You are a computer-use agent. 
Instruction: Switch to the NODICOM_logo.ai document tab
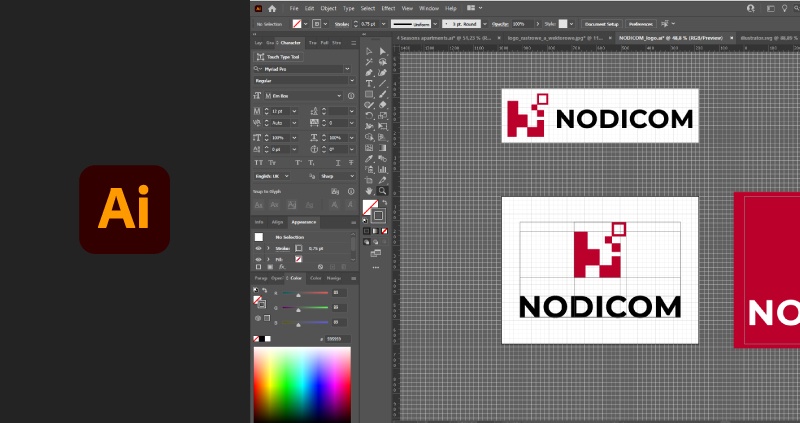[672, 38]
